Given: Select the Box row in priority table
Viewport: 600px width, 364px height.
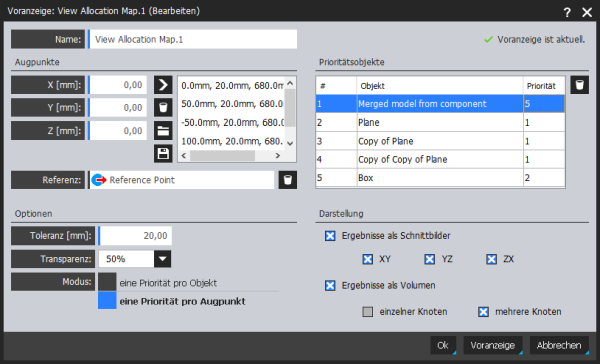Looking at the screenshot, I should coord(440,178).
